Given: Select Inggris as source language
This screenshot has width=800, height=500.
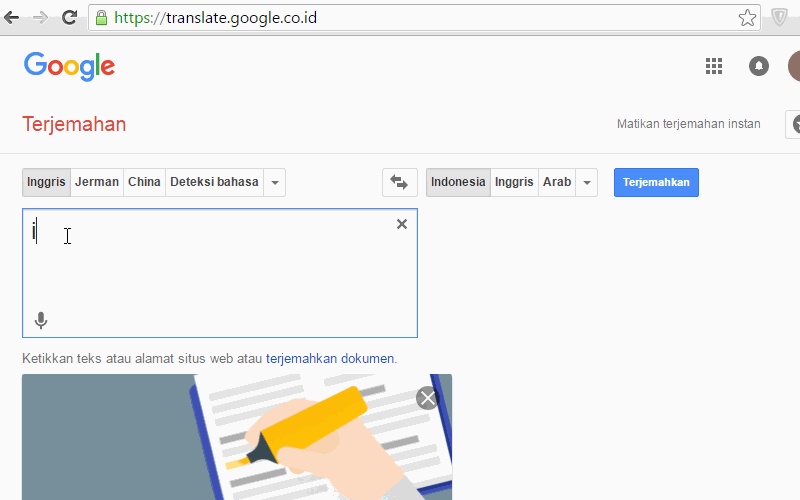Looking at the screenshot, I should point(46,182).
